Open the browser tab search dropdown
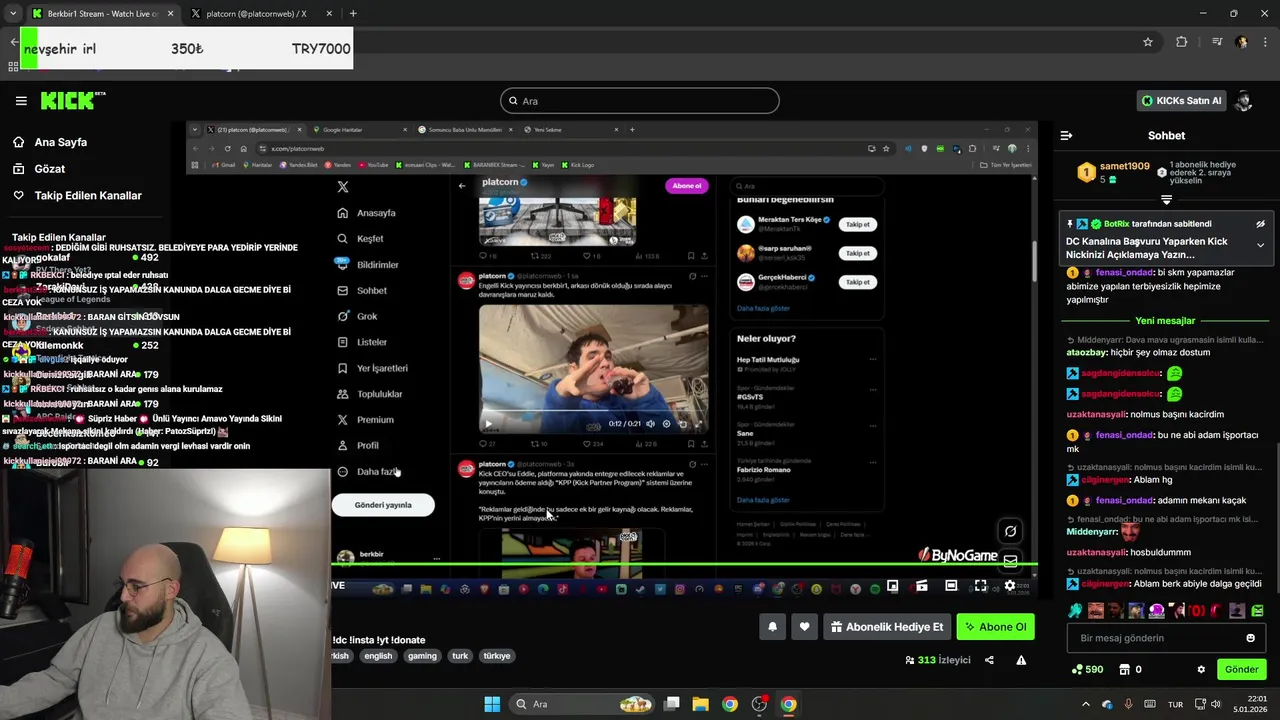The height and width of the screenshot is (720, 1280). click(13, 14)
